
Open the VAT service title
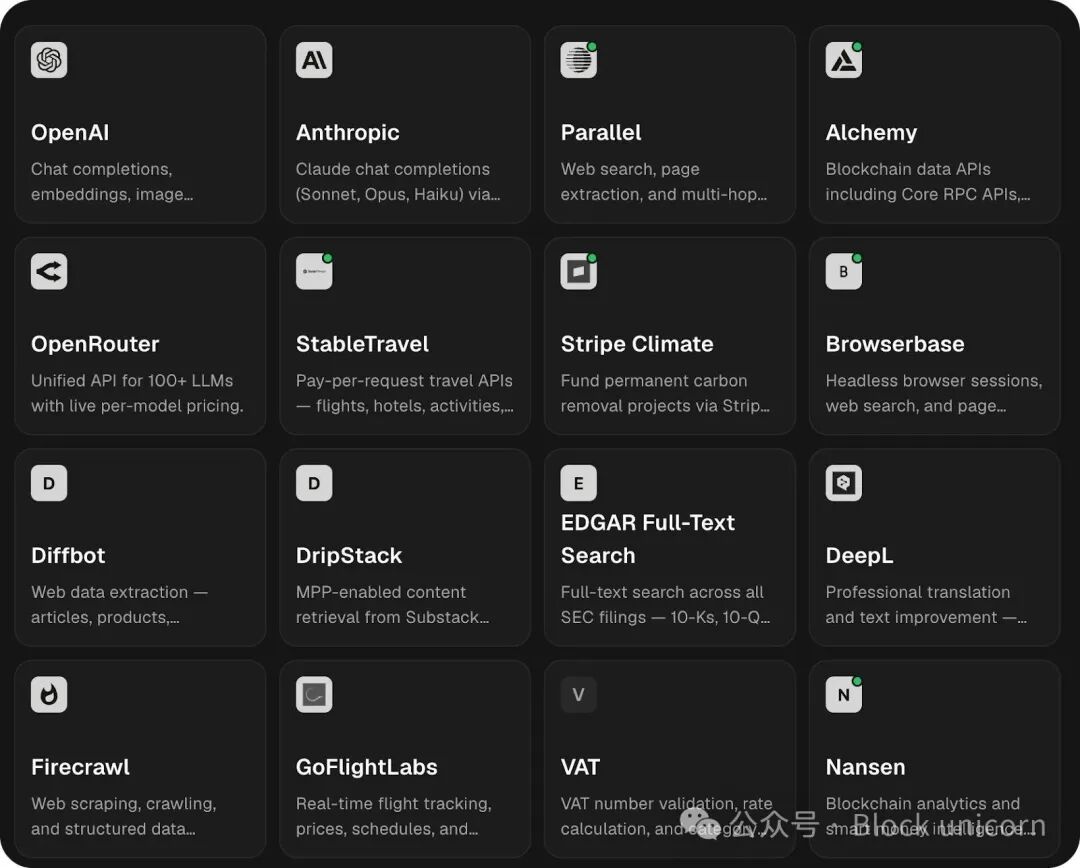tap(580, 767)
